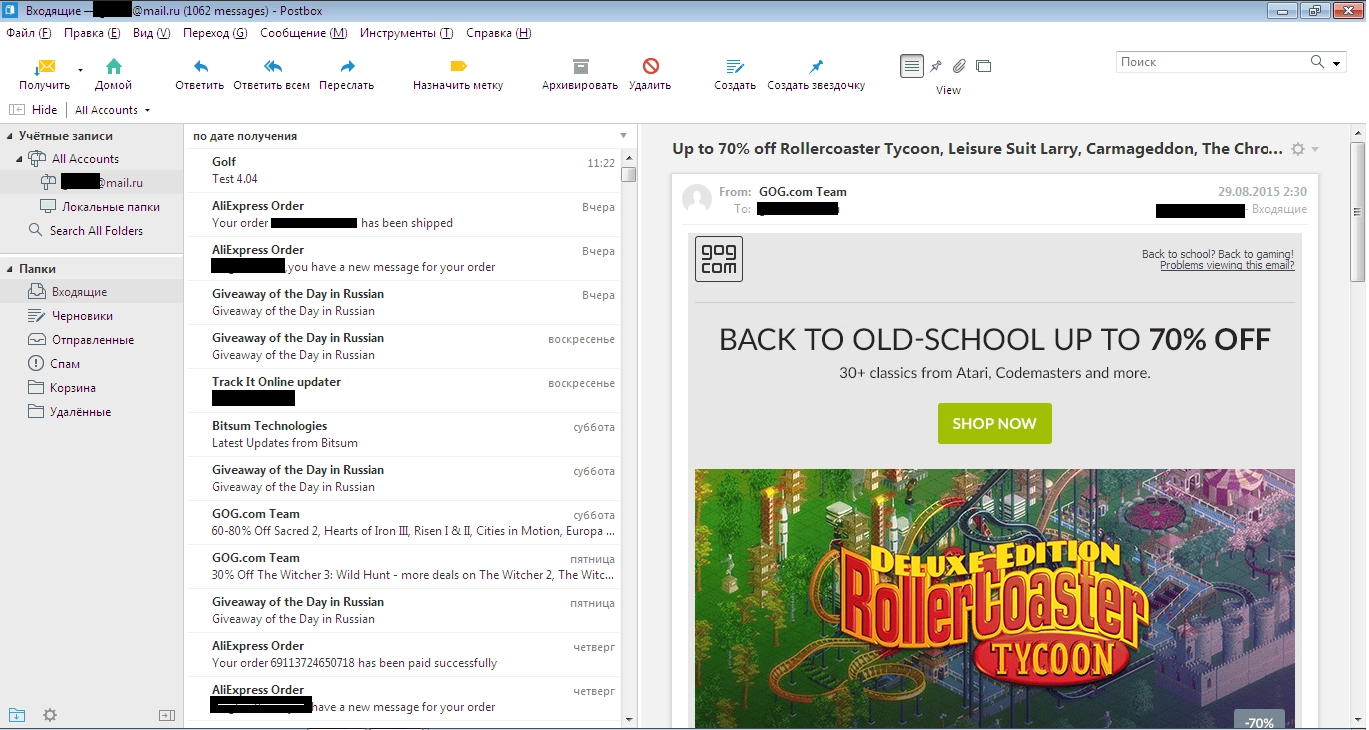This screenshot has height=730, width=1369.
Task: Click the Получить (Get mail) icon
Action: (45, 67)
